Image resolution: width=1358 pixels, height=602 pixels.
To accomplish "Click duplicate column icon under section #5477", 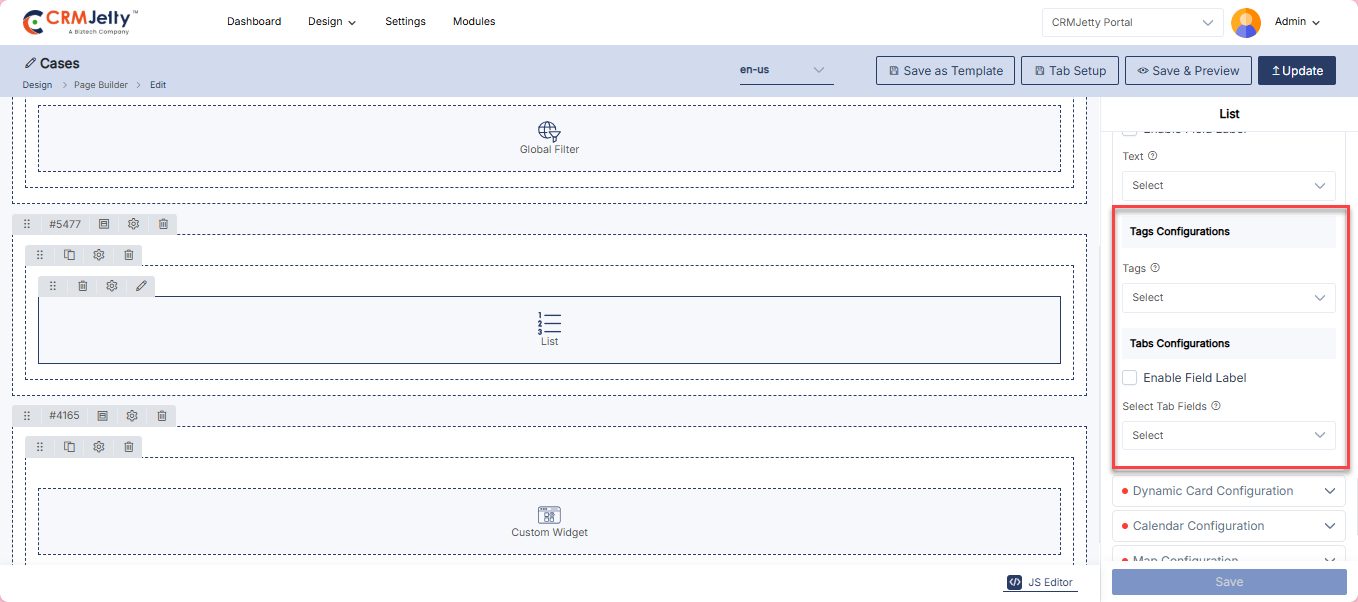I will [x=69, y=255].
